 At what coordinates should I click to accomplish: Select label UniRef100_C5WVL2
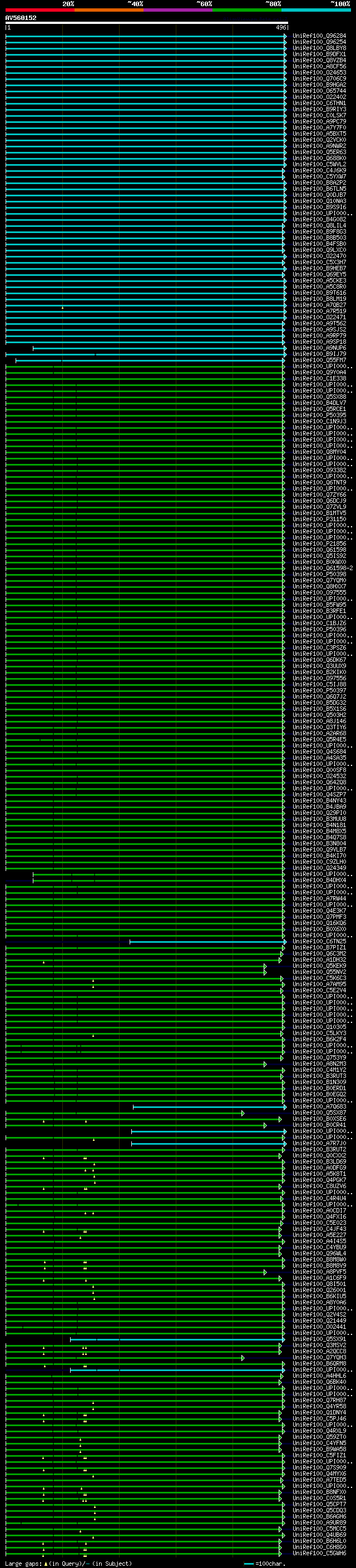click(319, 164)
